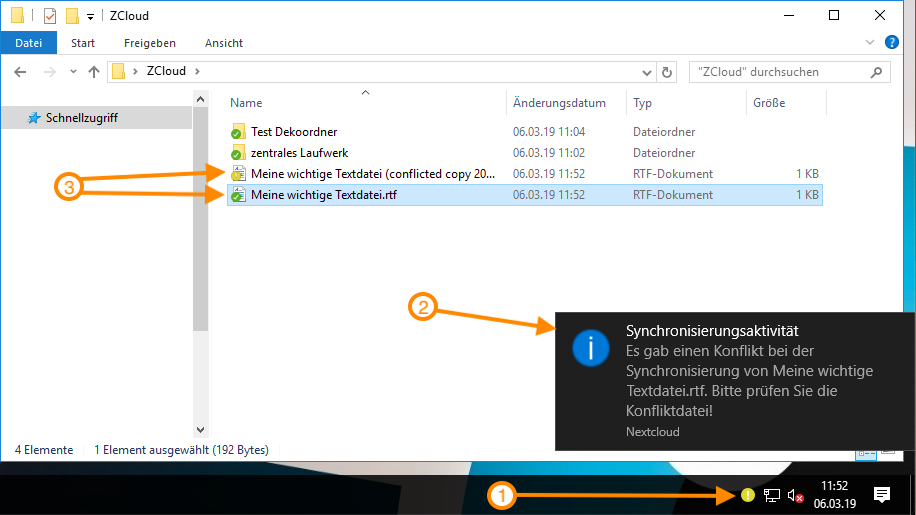Click new folder quick access icon
The height and width of the screenshot is (515, 916).
click(x=72, y=16)
